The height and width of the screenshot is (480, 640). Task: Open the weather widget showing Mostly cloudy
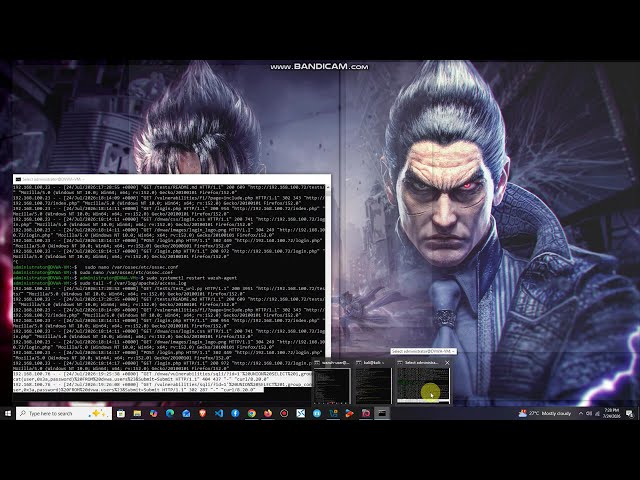(544, 413)
